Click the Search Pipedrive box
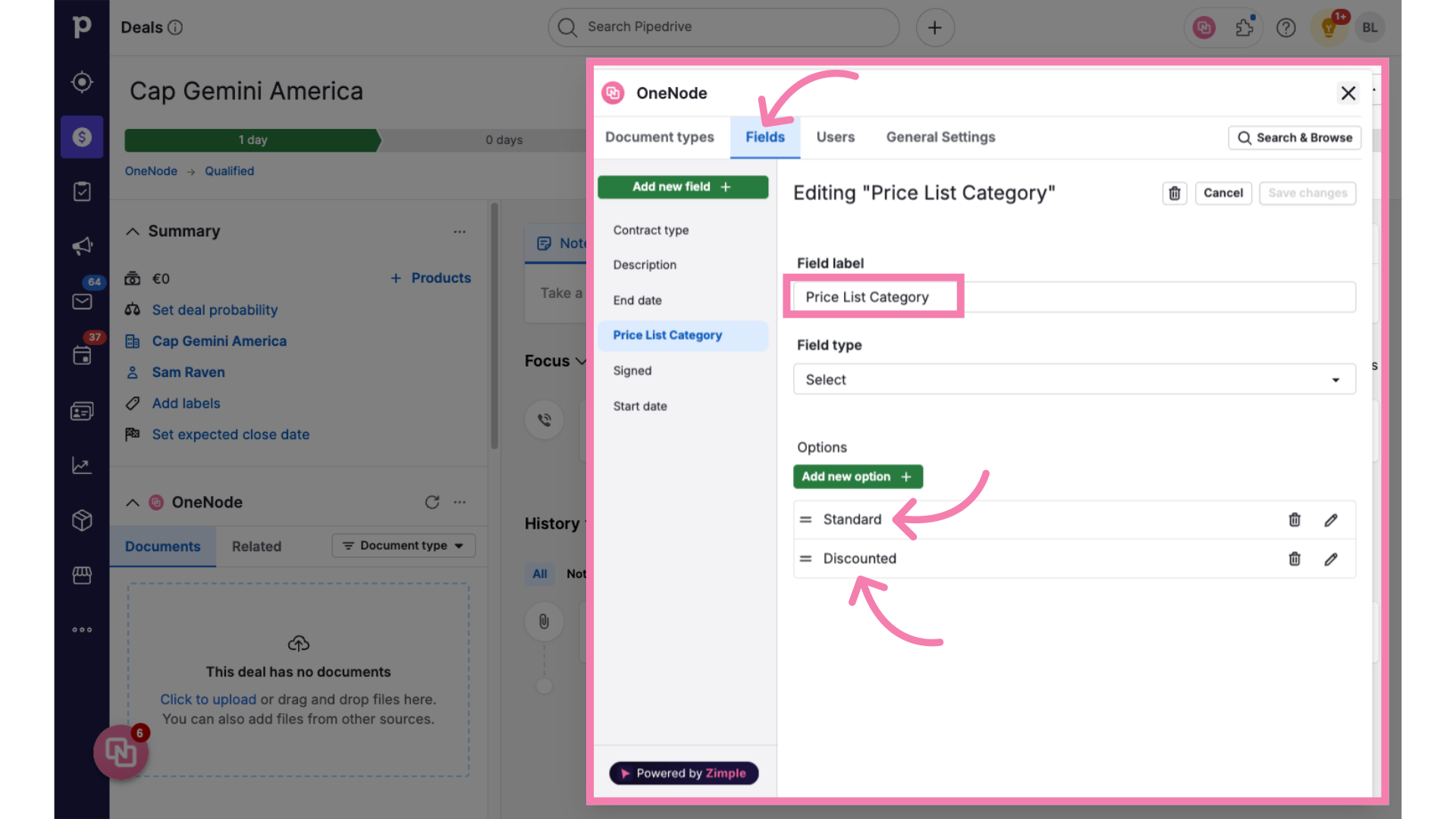 coord(723,27)
